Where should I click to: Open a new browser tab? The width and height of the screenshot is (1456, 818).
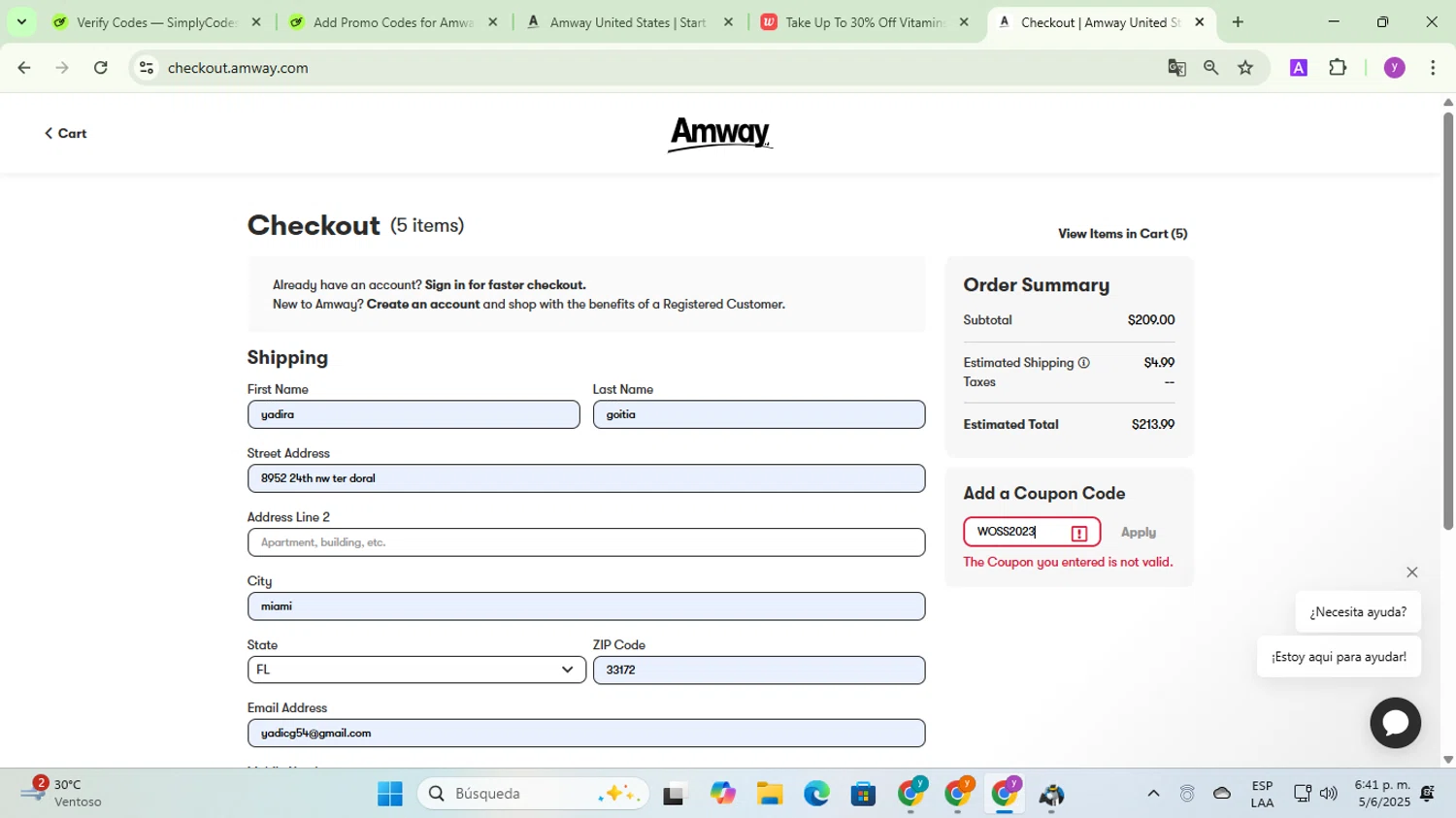[1238, 22]
